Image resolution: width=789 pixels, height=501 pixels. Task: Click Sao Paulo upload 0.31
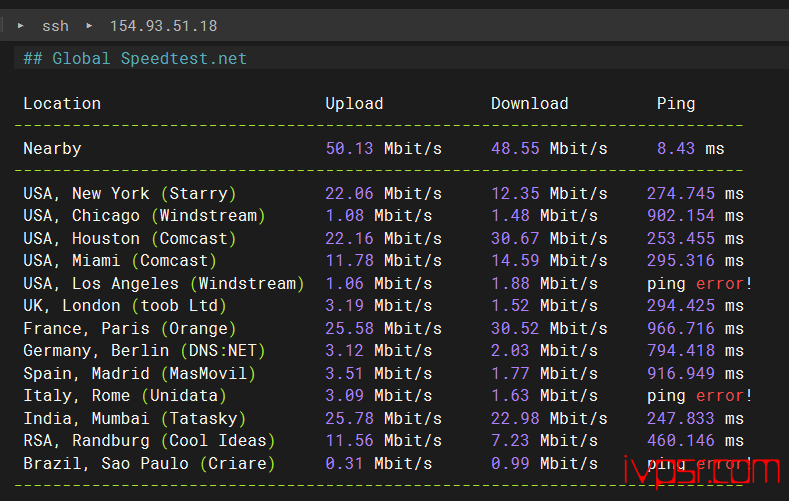pos(345,463)
